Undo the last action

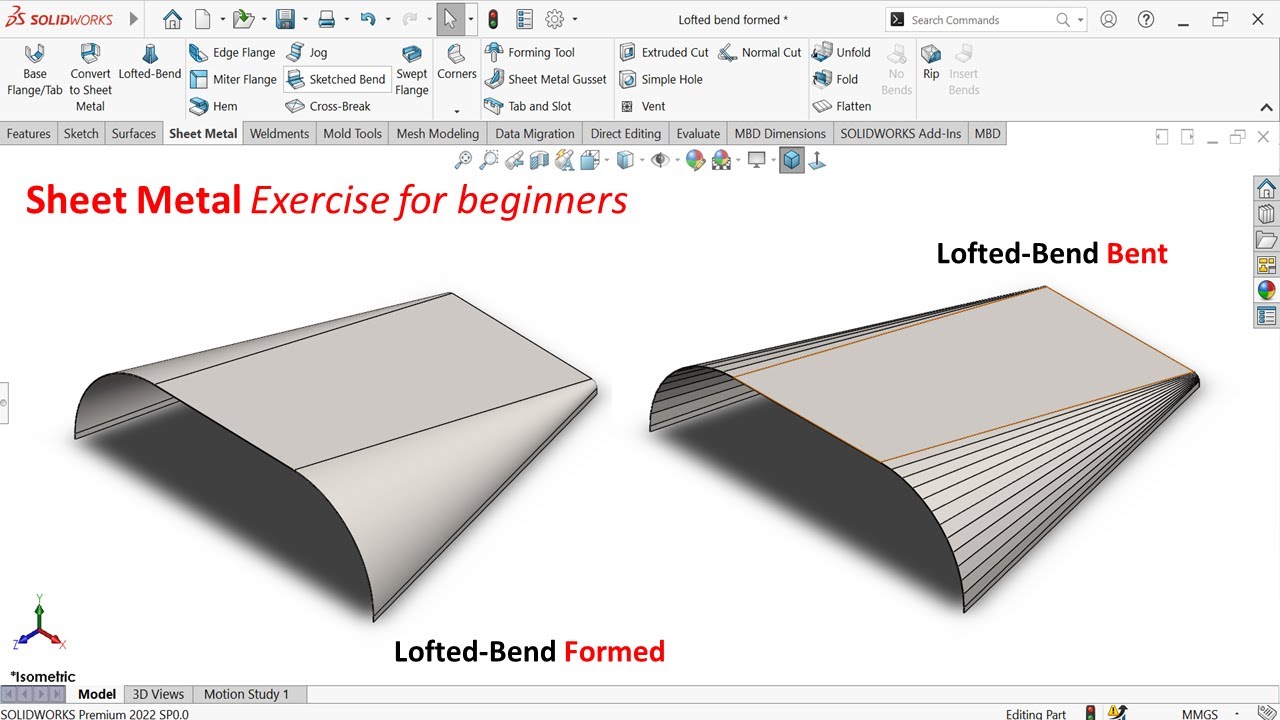(368, 19)
